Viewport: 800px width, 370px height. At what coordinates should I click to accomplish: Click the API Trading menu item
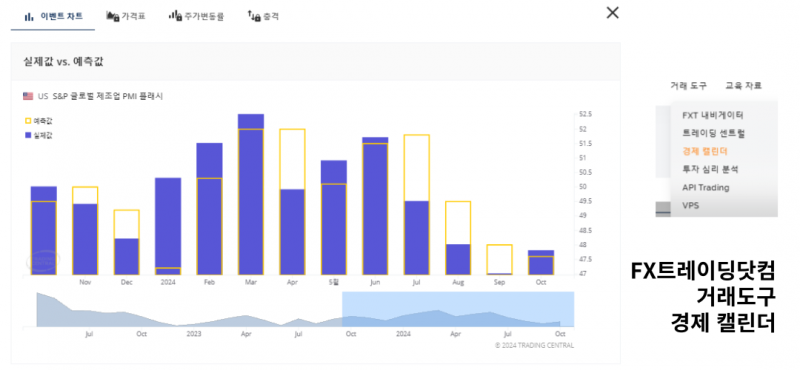[706, 187]
